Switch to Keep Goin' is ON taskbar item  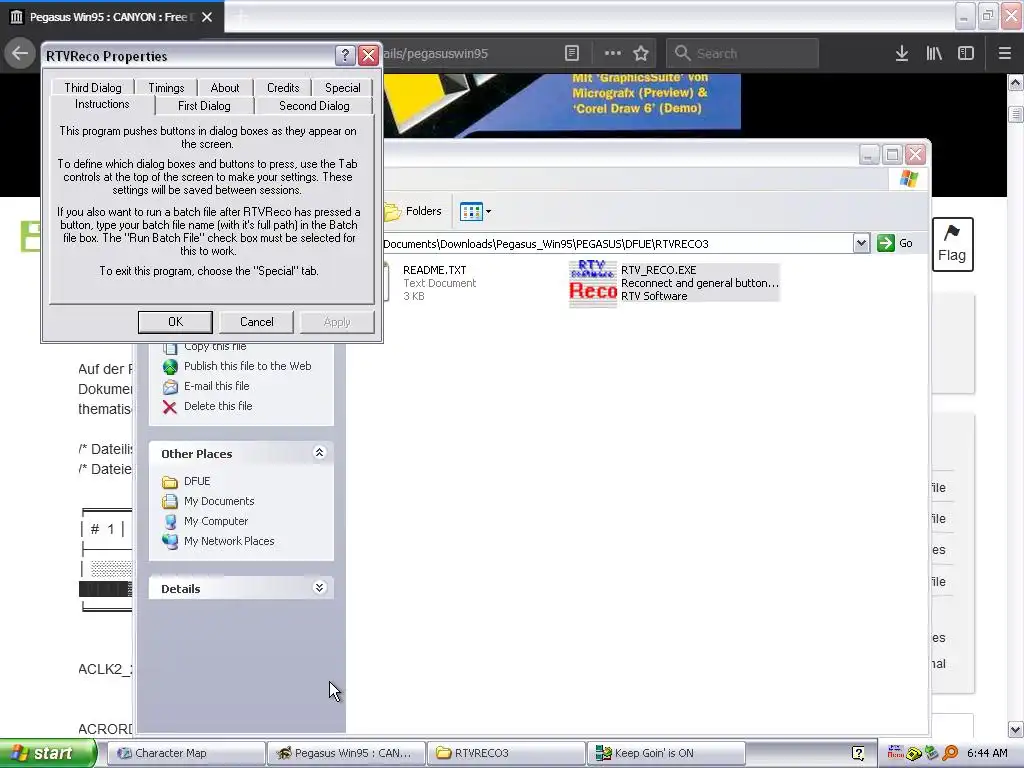(666, 753)
